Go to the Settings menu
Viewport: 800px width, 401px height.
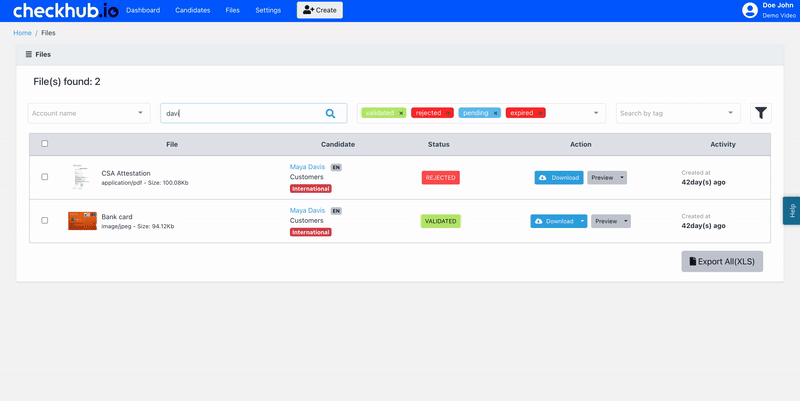point(268,10)
